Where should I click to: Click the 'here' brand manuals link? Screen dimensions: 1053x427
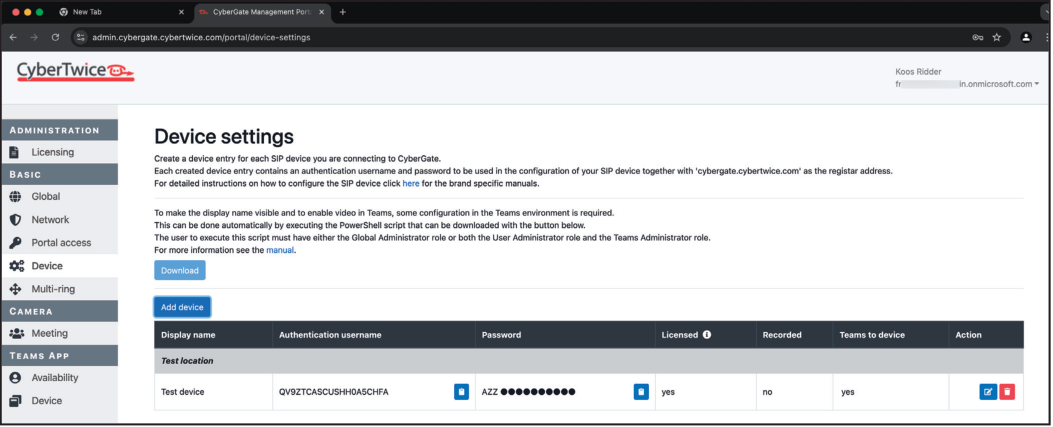[411, 183]
